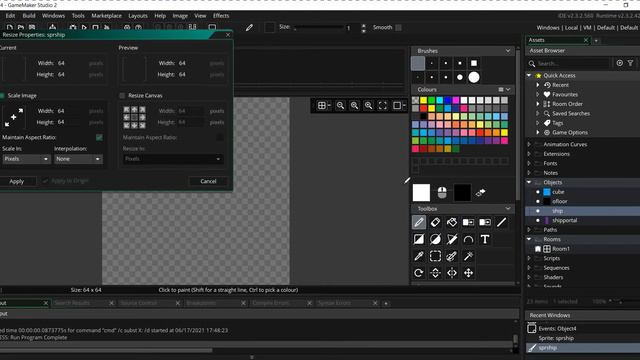Select the Rectangle shape tool
This screenshot has height=360, width=640.
[x=419, y=239]
